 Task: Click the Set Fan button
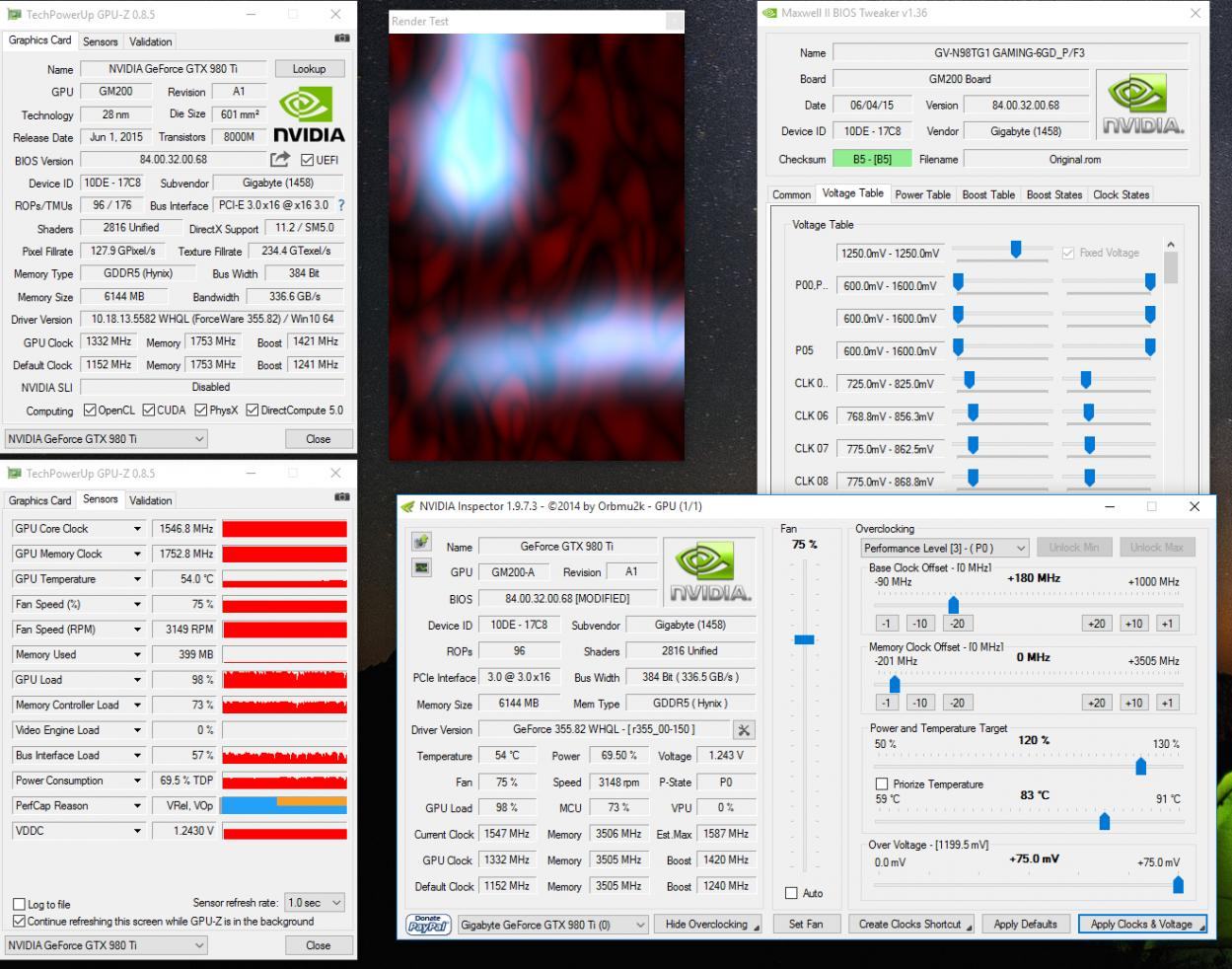[806, 925]
